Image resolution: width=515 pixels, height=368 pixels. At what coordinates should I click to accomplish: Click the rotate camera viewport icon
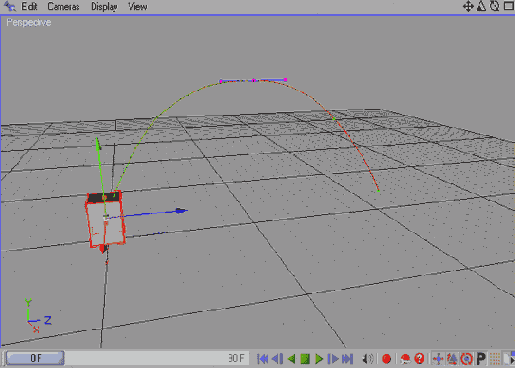(495, 6)
